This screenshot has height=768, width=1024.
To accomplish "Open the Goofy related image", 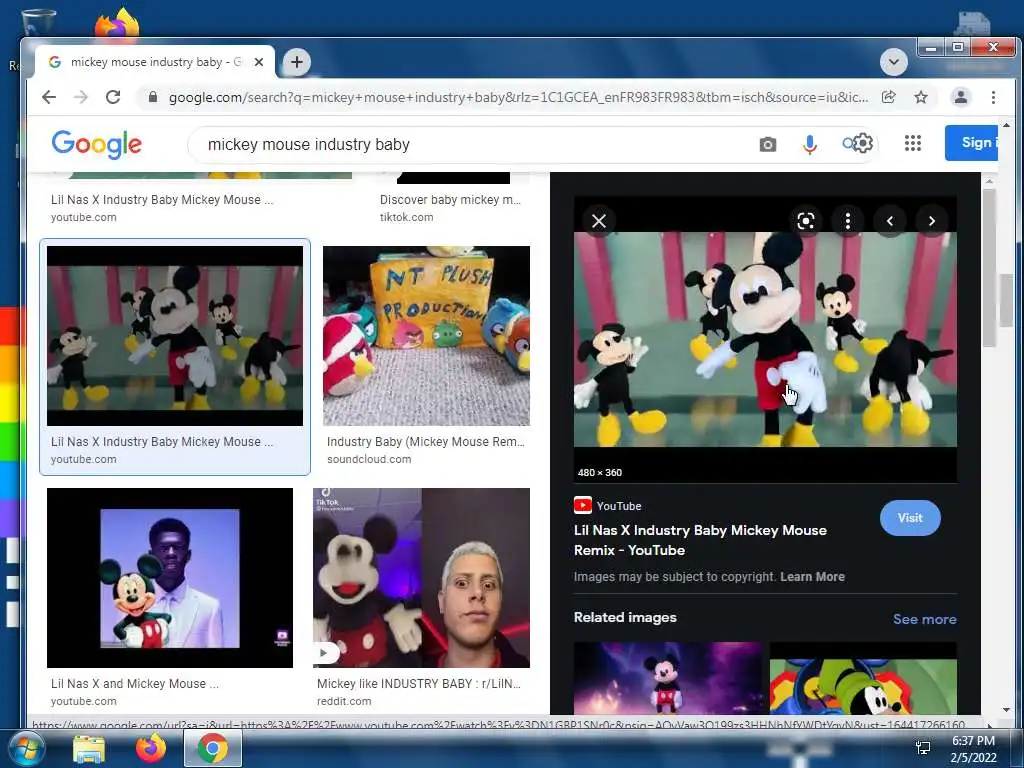I will pos(863,678).
